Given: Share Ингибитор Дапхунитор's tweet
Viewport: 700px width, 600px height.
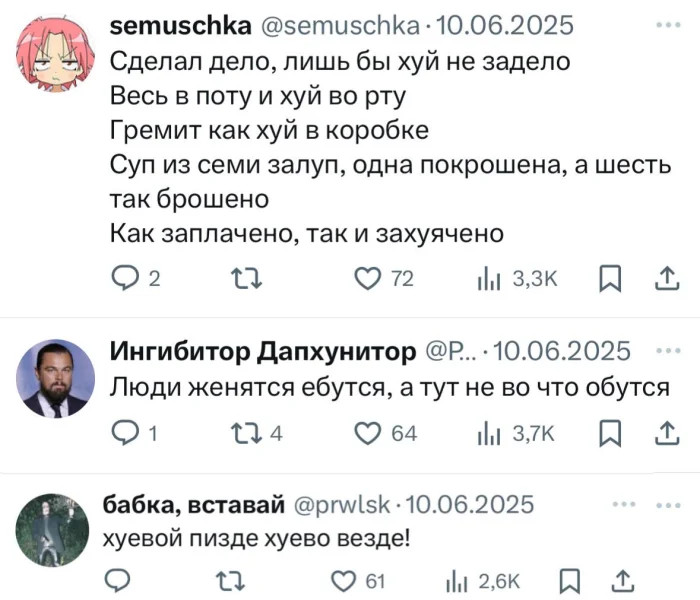Looking at the screenshot, I should click(x=665, y=432).
